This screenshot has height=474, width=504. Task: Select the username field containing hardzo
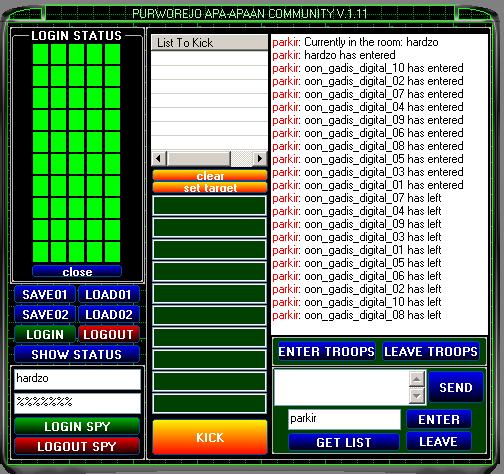pos(77,379)
